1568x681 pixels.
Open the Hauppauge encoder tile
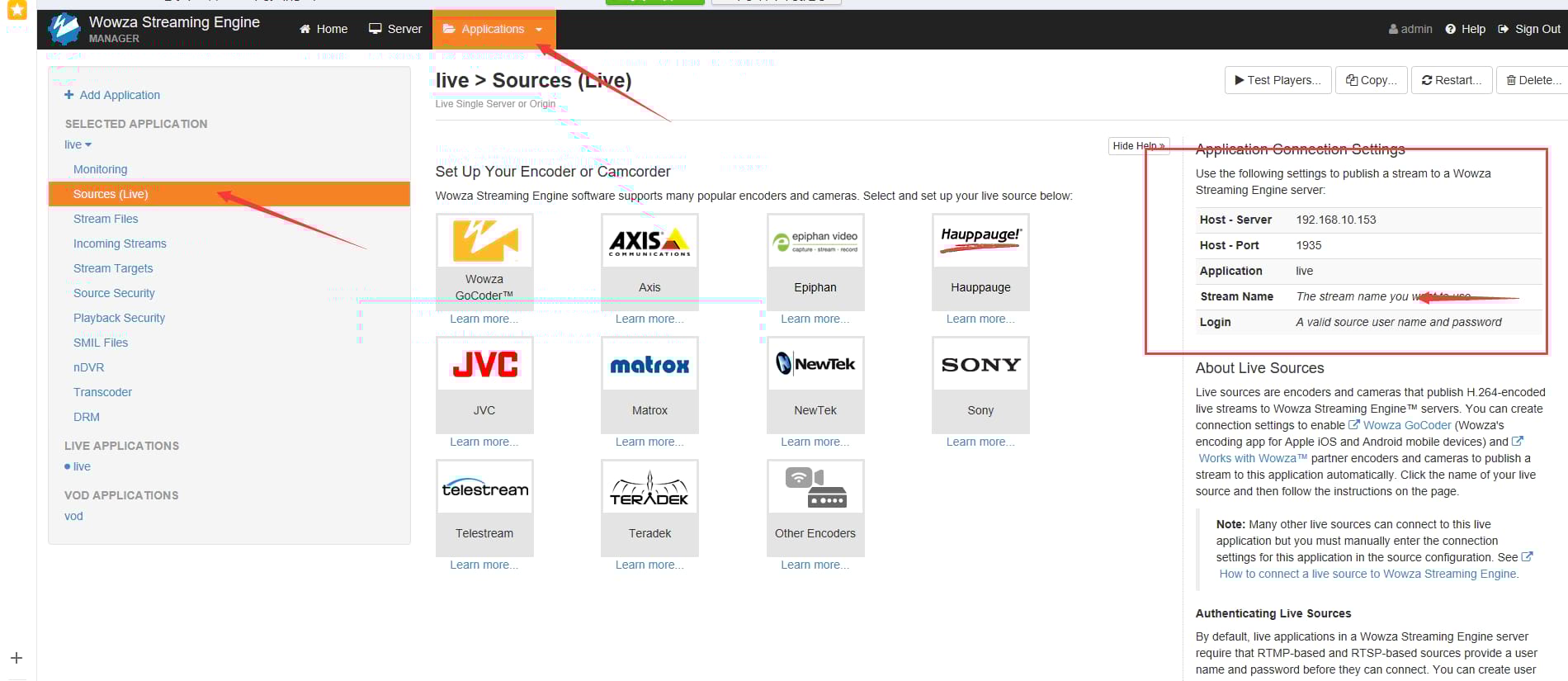pyautogui.click(x=980, y=241)
